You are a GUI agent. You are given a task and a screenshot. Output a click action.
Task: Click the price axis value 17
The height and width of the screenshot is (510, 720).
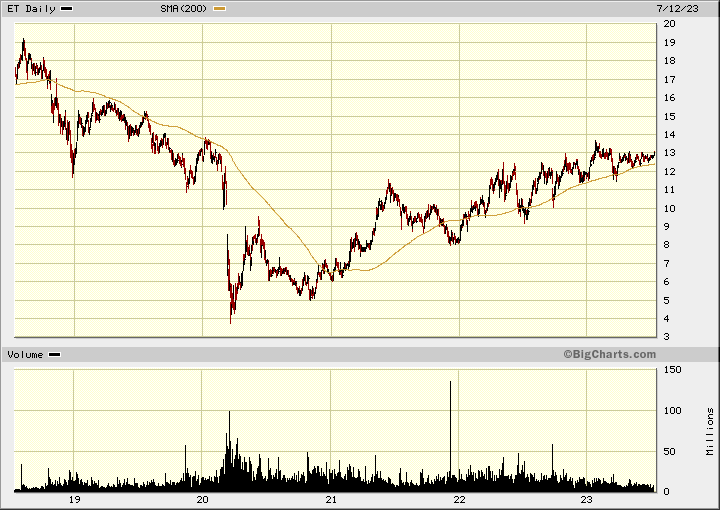669,79
